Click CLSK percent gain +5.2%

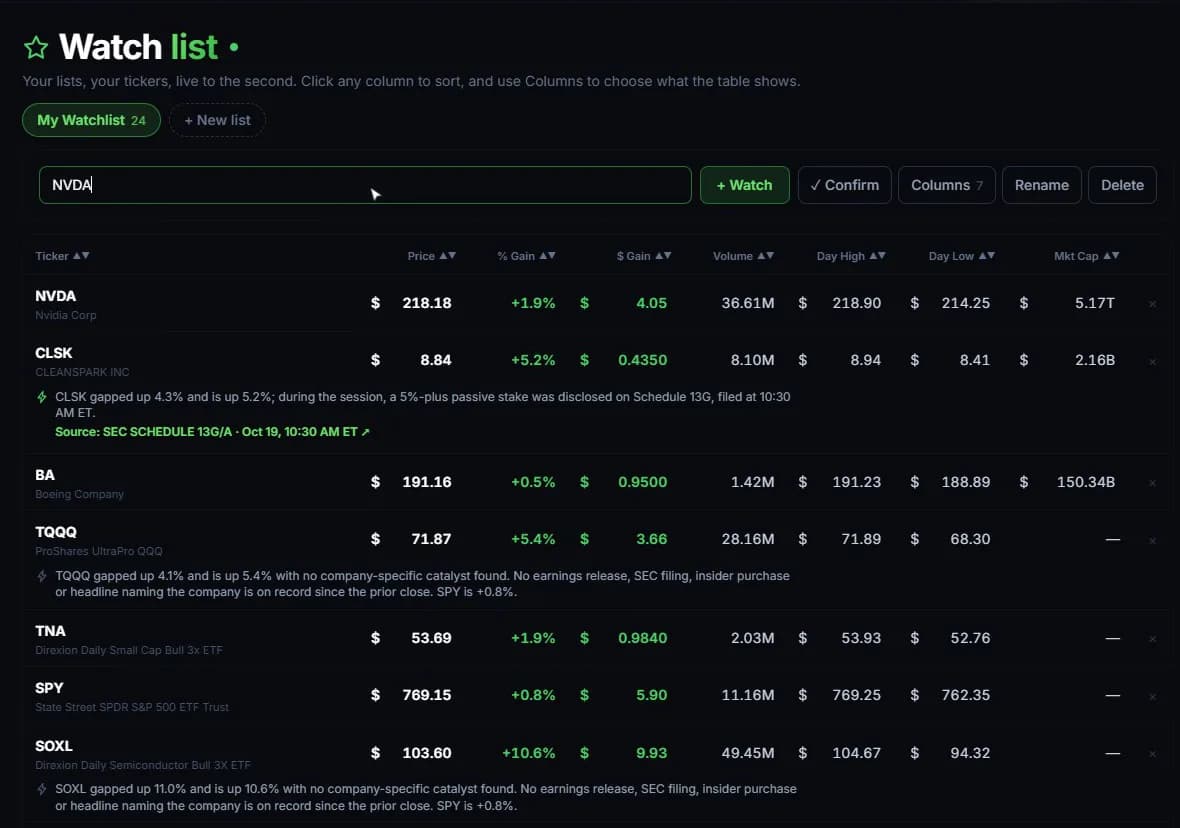[533, 360]
